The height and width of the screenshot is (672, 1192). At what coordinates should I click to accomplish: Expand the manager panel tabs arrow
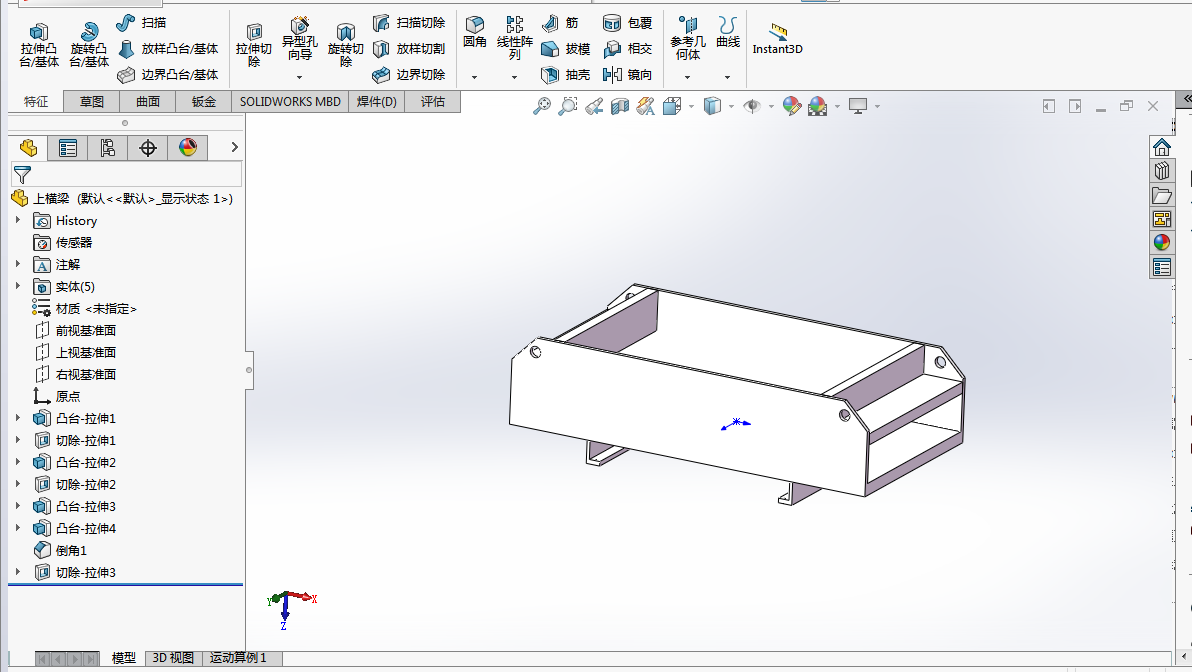[x=234, y=147]
